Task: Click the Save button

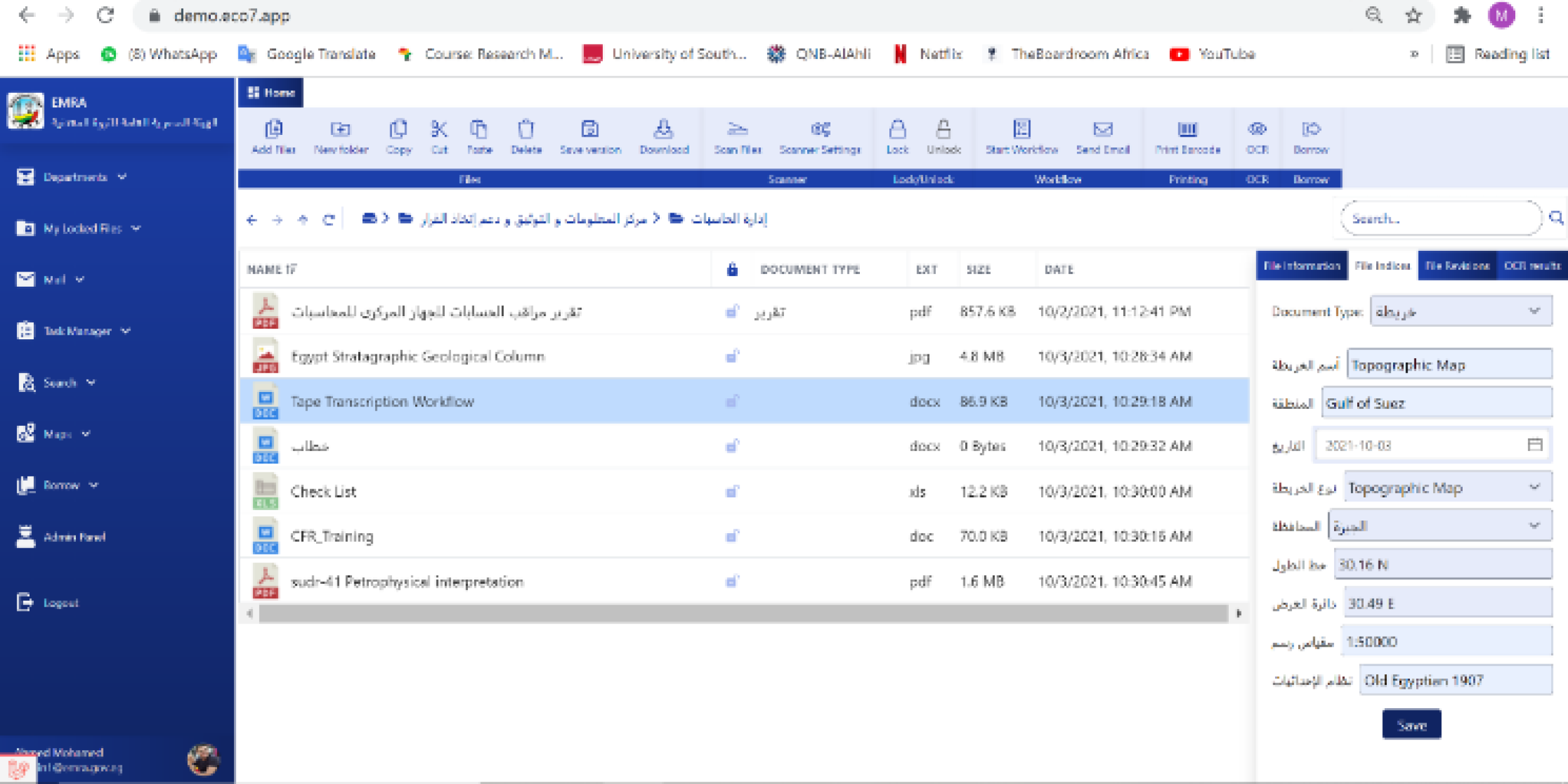Action: pyautogui.click(x=1411, y=725)
